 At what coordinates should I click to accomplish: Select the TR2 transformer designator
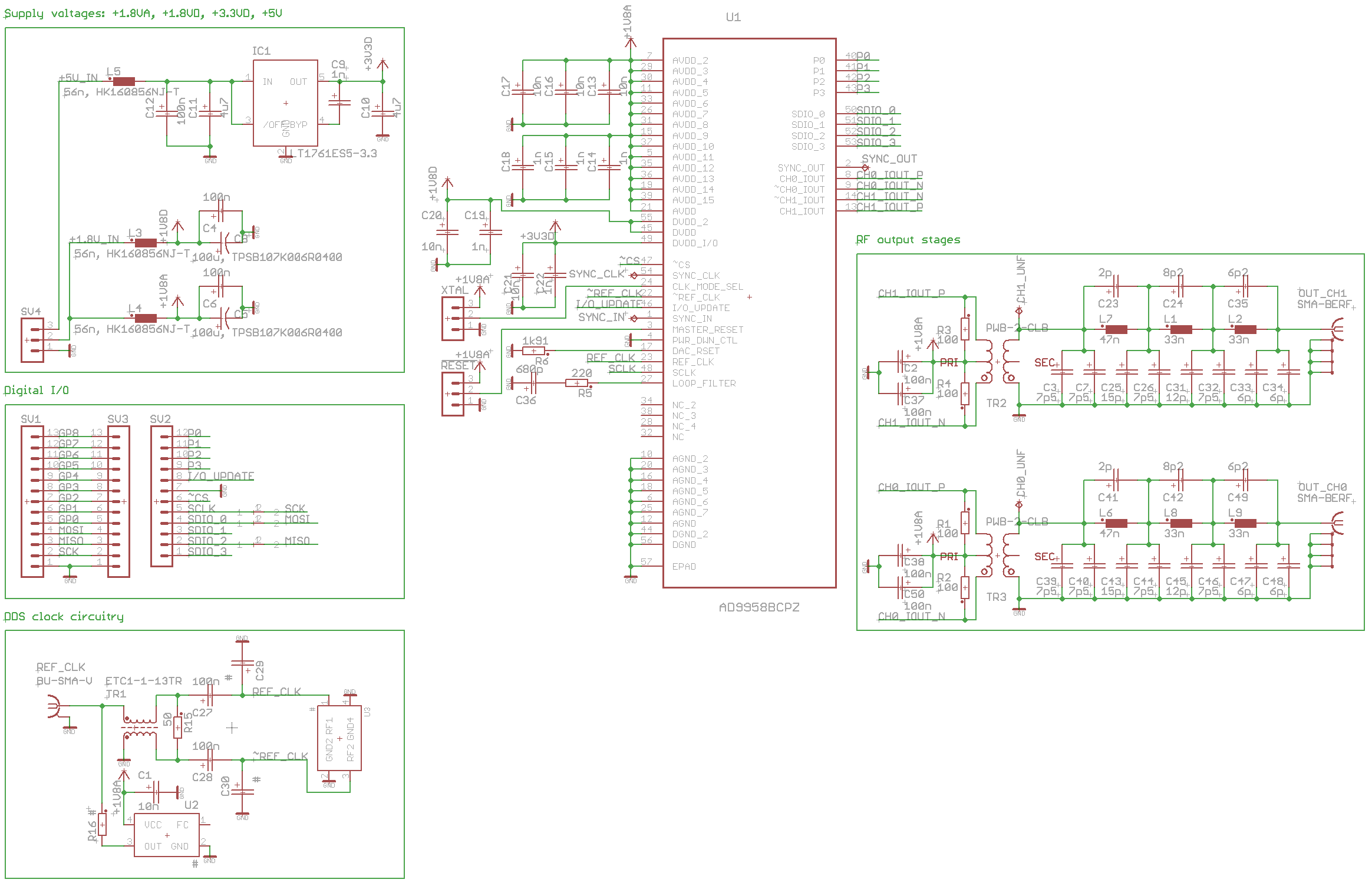click(x=997, y=403)
